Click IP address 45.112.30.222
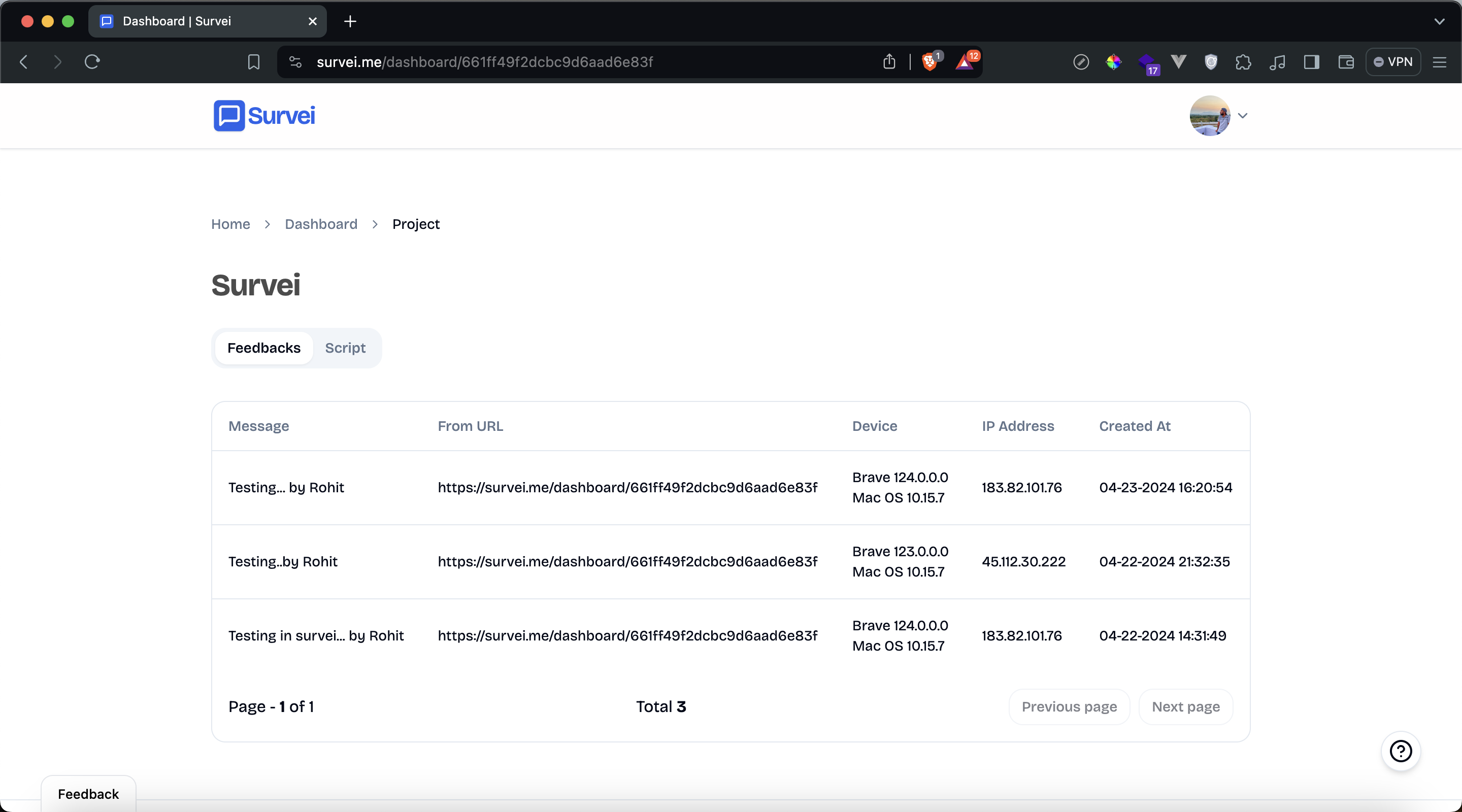Viewport: 1462px width, 812px height. pyautogui.click(x=1023, y=562)
